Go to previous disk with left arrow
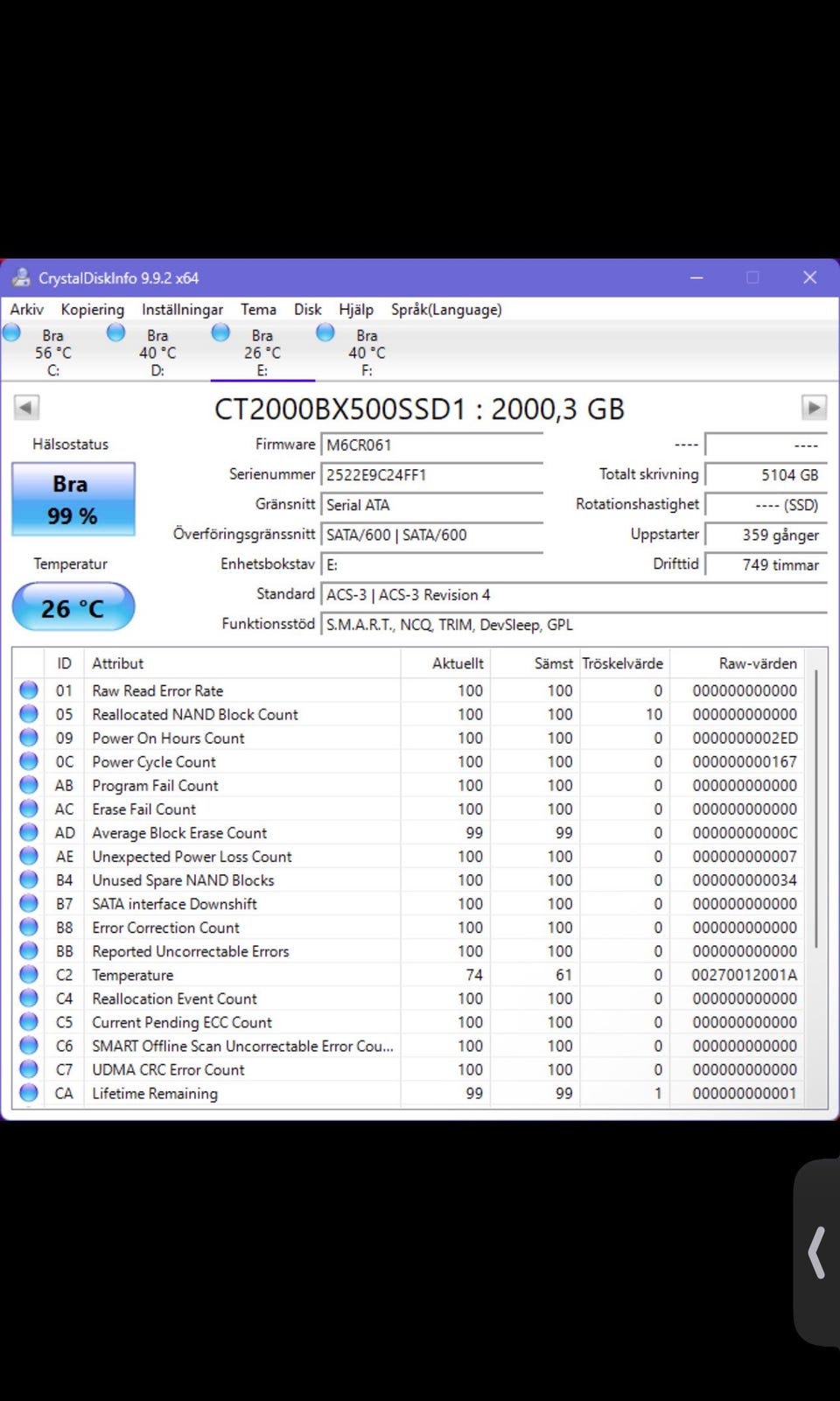Viewport: 840px width, 1401px height. [26, 407]
